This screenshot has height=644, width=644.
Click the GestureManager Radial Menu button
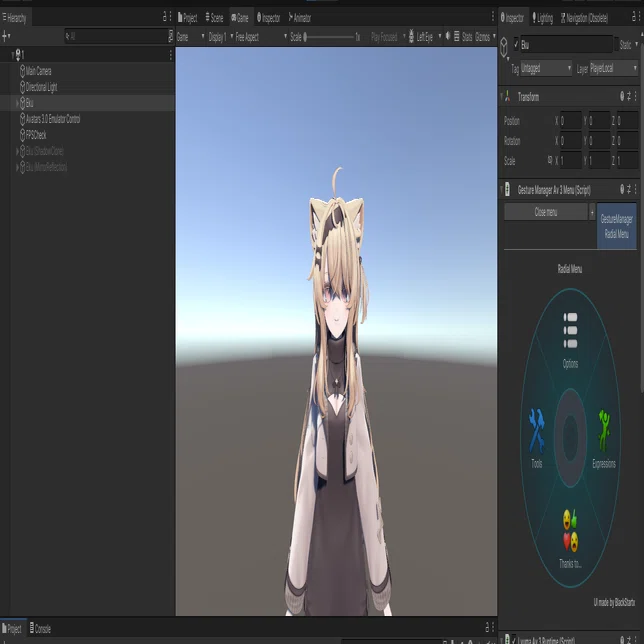click(x=616, y=226)
